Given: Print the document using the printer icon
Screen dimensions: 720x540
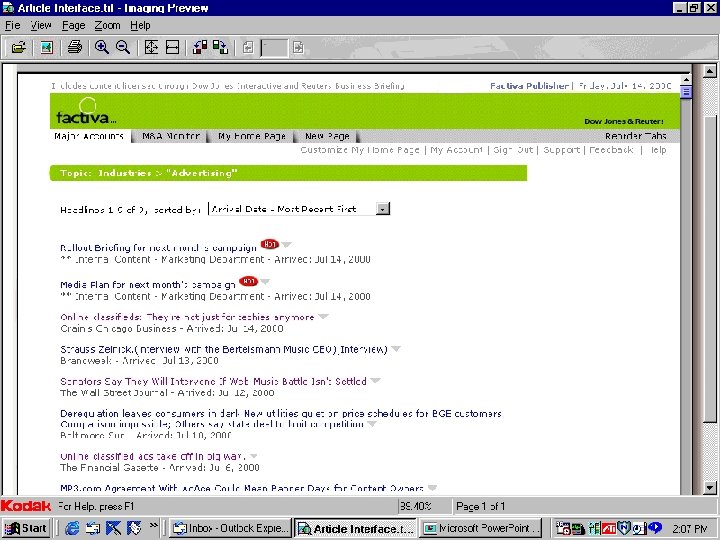Looking at the screenshot, I should tap(74, 47).
